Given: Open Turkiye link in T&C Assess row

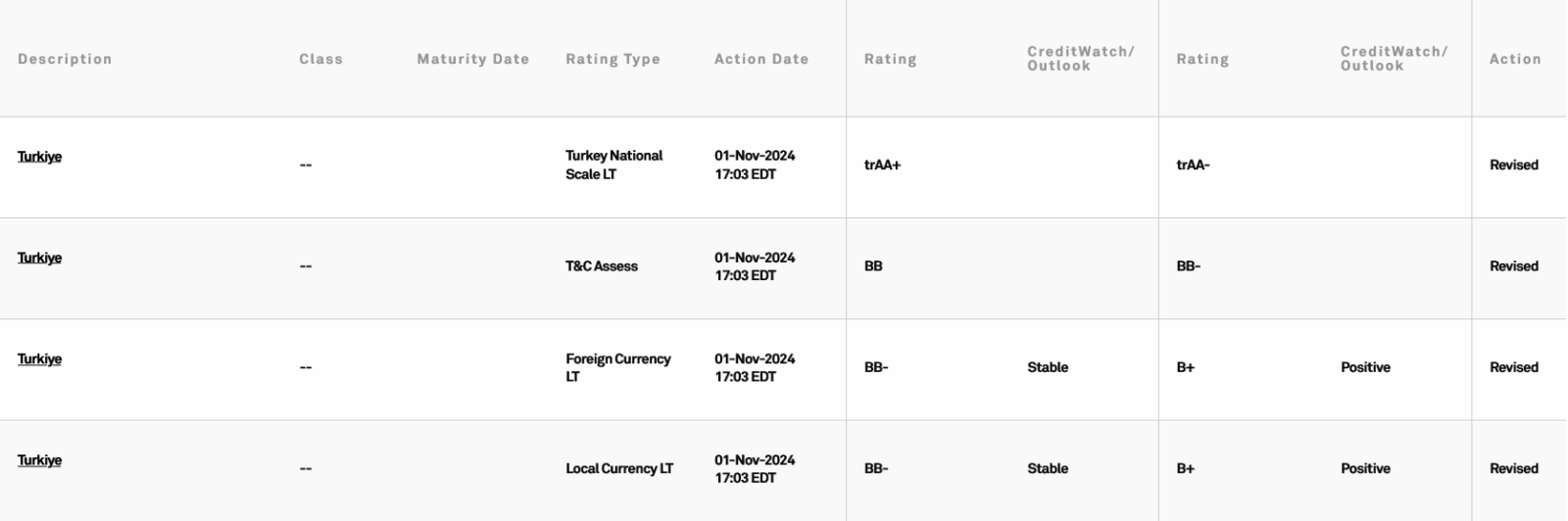Looking at the screenshot, I should tap(39, 258).
